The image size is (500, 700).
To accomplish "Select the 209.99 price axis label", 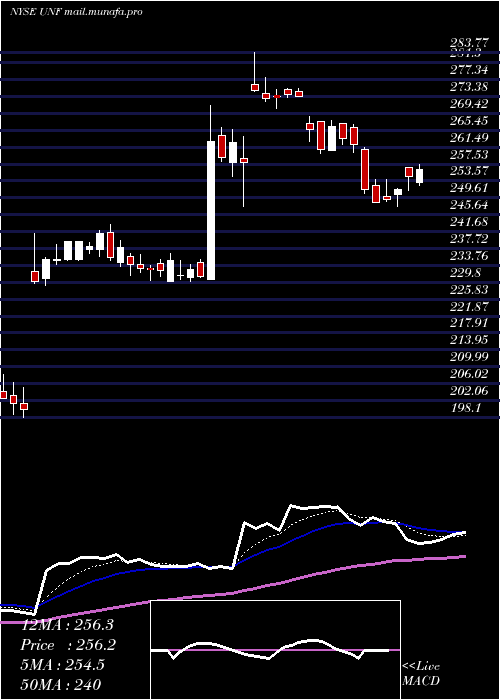I will click(x=469, y=357).
